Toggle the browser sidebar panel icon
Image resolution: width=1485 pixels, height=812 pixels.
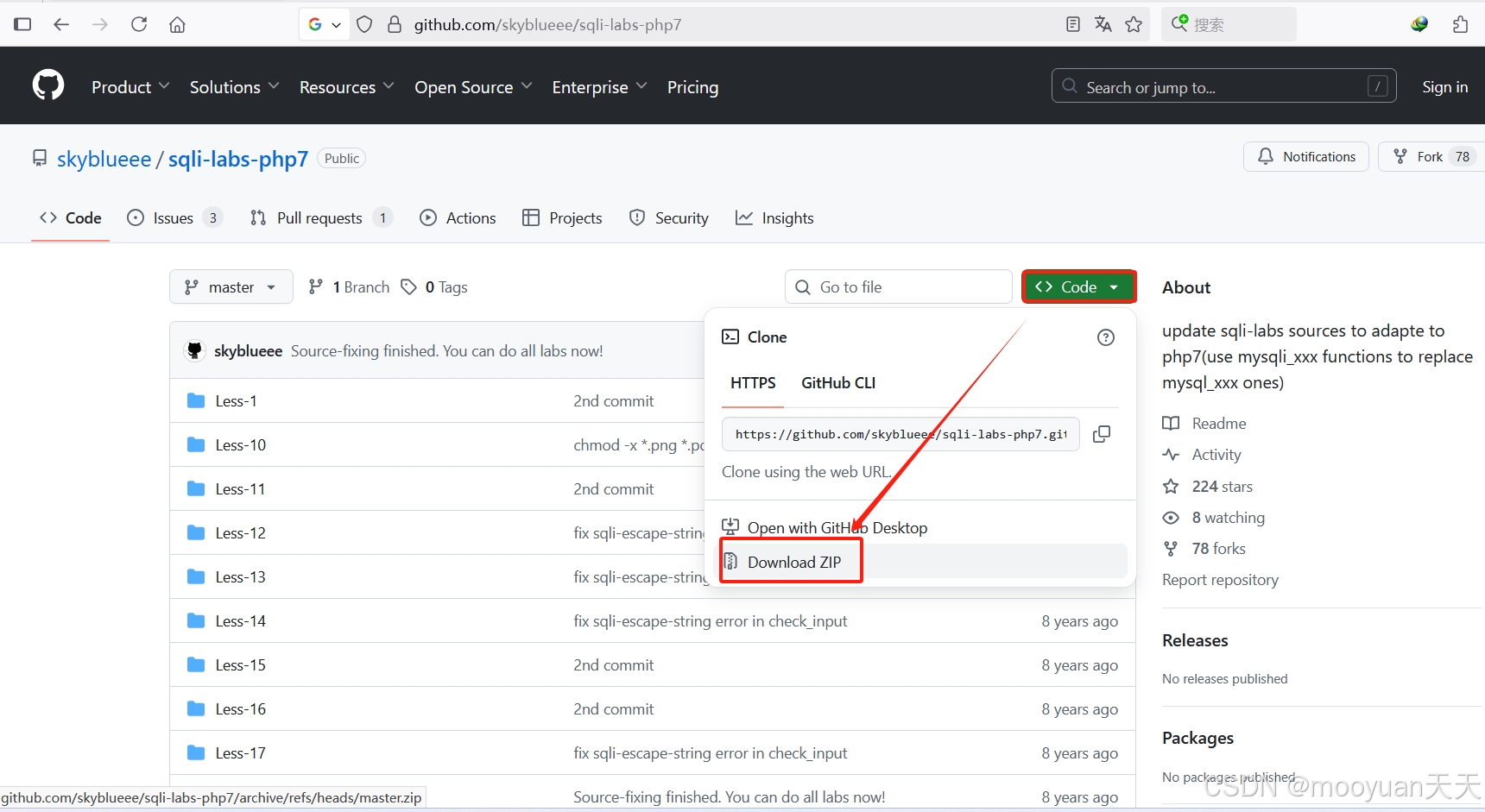tap(23, 24)
